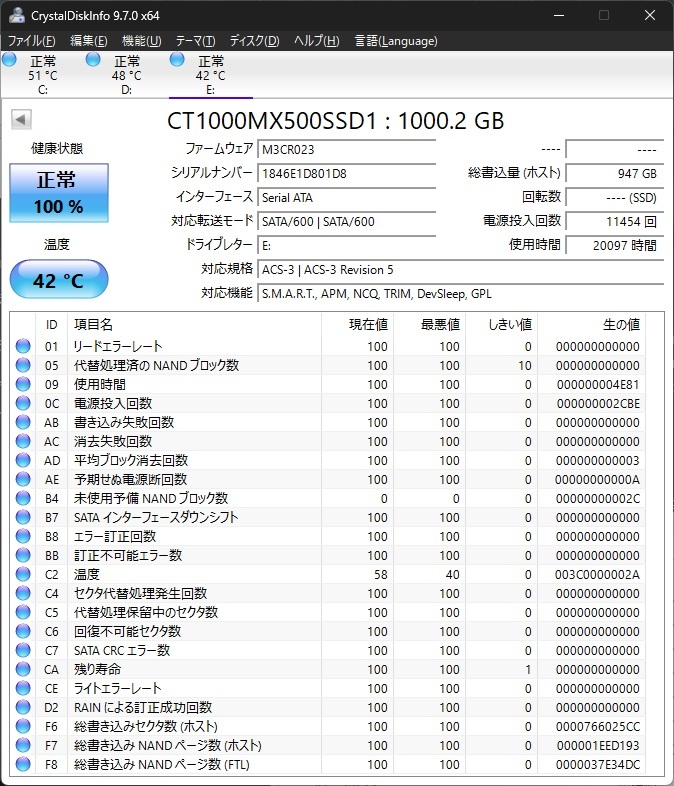
Task: Click the 生の値 column header
Action: 591,324
